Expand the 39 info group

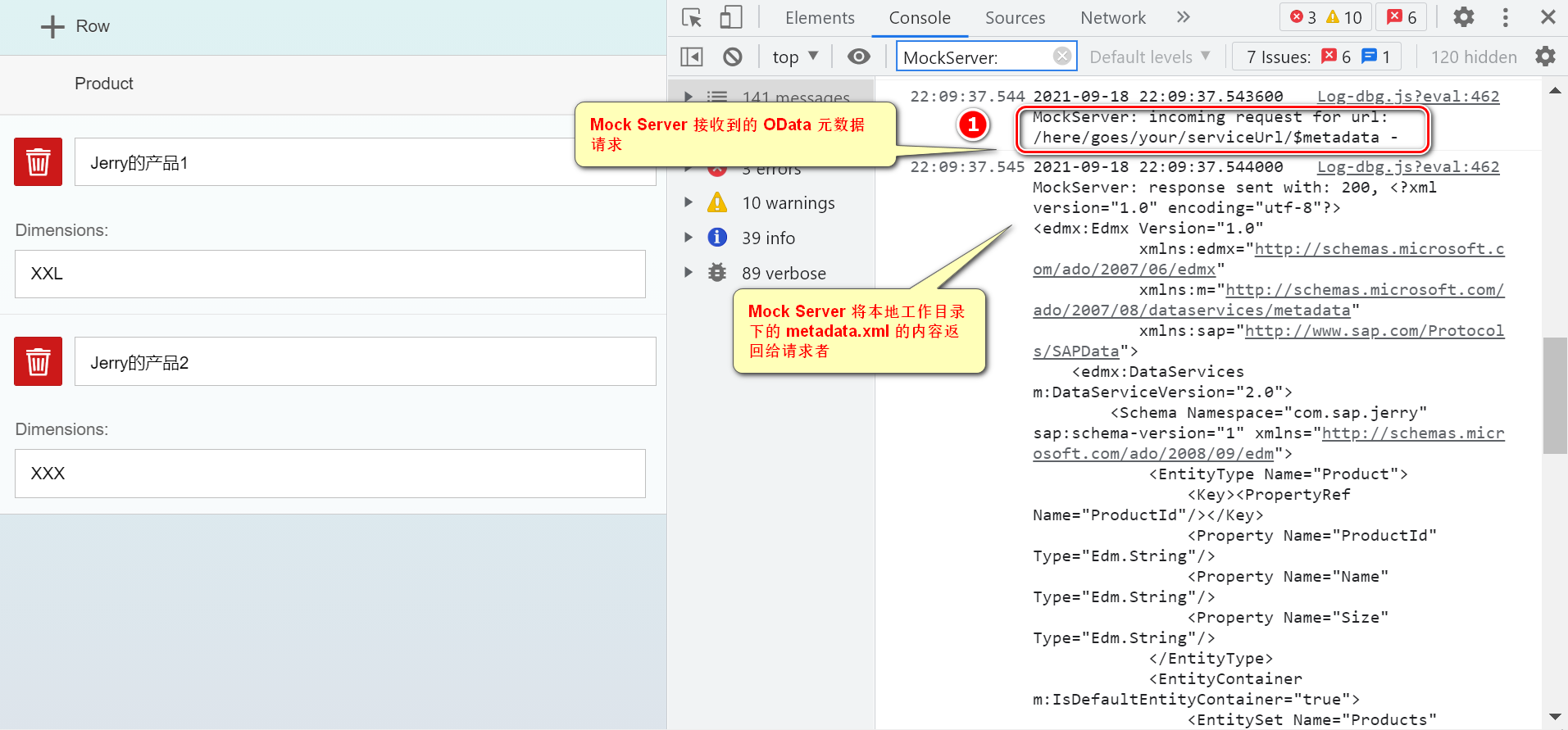(689, 238)
